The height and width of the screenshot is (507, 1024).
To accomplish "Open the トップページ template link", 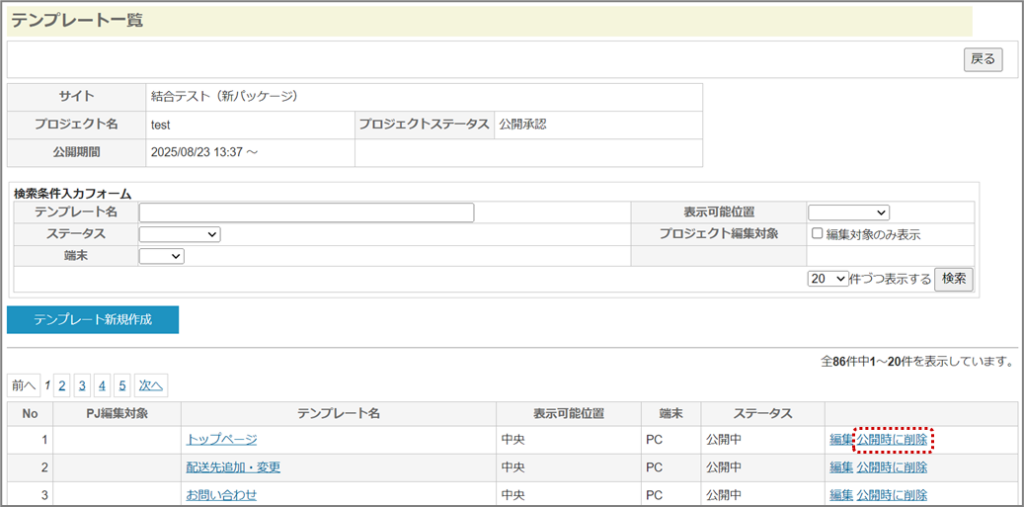I will (221, 439).
